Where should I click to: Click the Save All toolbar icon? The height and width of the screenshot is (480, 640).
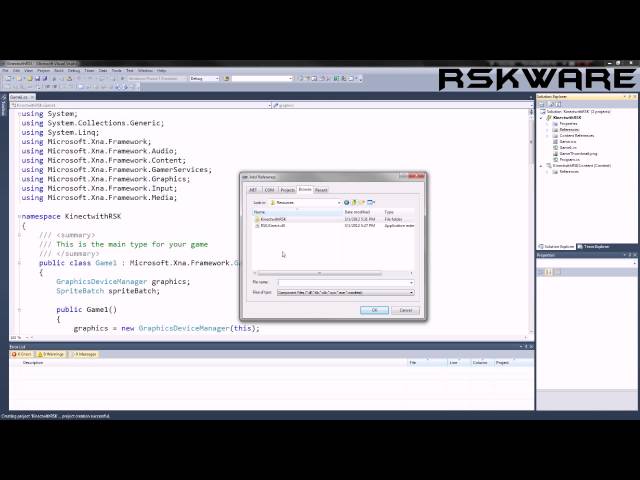point(45,78)
